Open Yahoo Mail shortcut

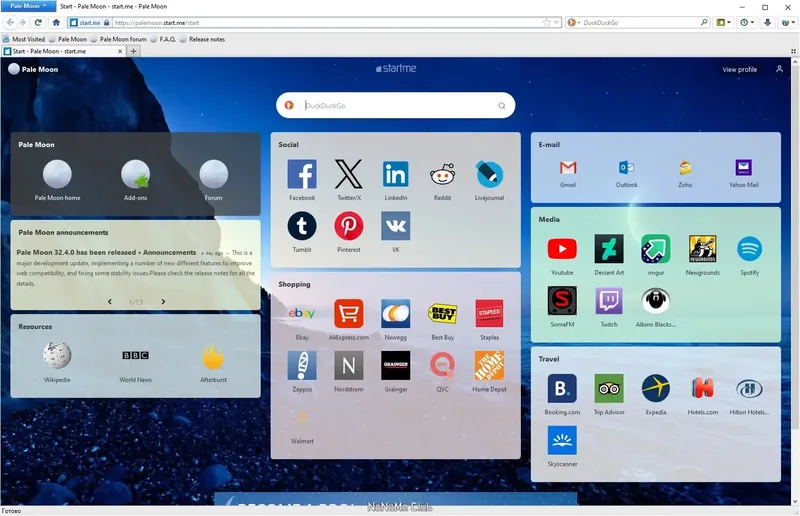click(743, 167)
